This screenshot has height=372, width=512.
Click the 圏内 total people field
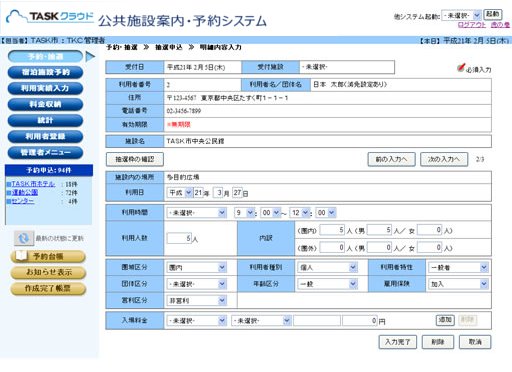(332, 230)
